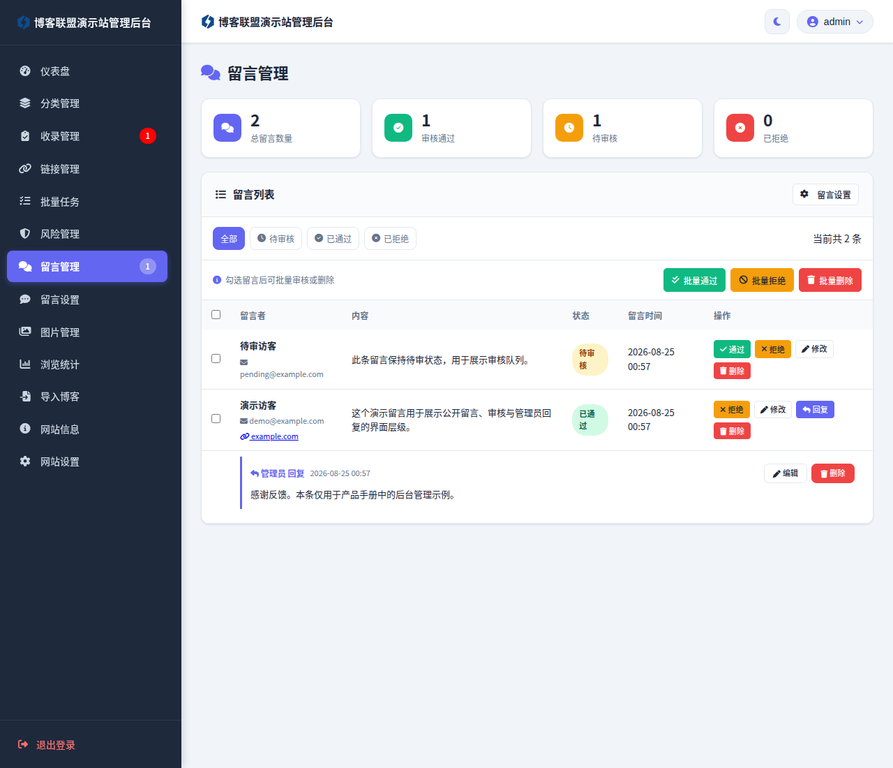Open the example.com link
Image resolution: width=893 pixels, height=768 pixels.
(x=269, y=437)
